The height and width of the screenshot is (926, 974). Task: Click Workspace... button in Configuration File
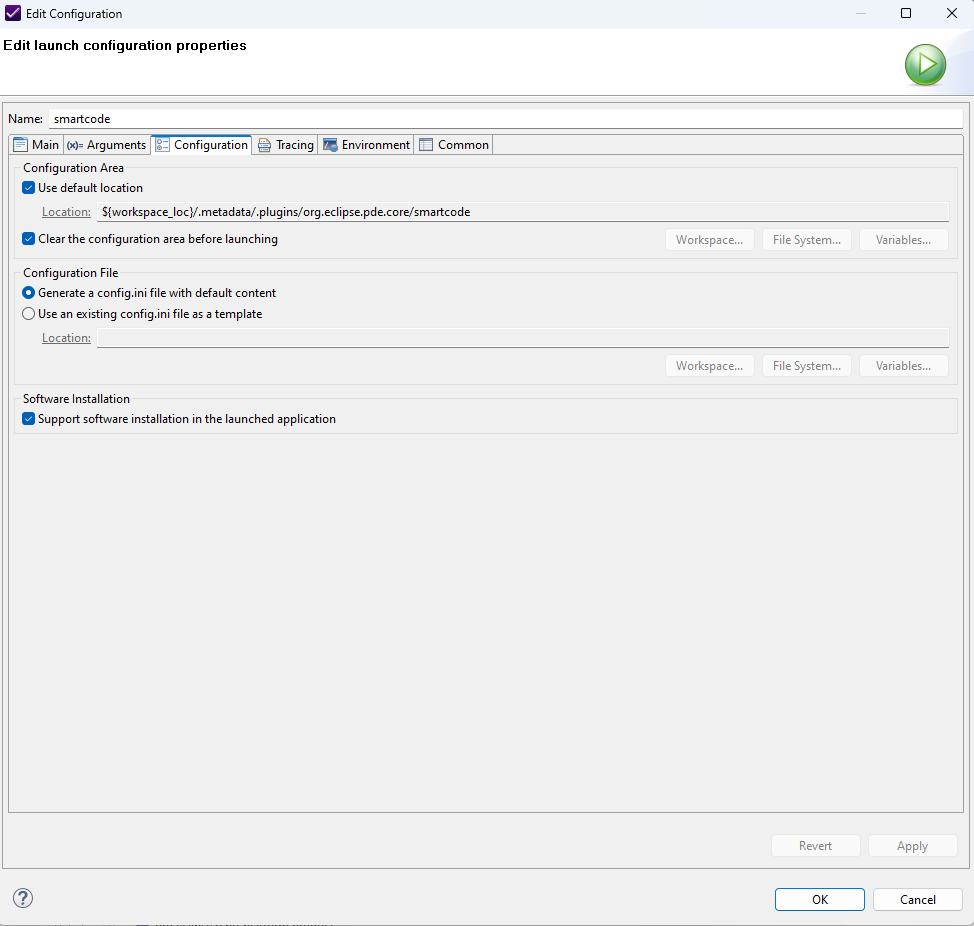[x=709, y=366]
